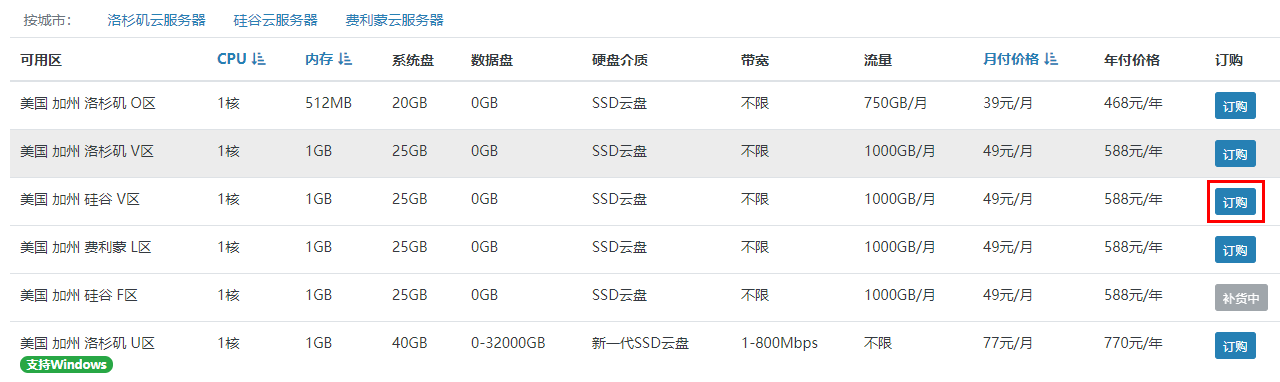
Task: Sort table by the CPU sort icon
Action: 259,60
